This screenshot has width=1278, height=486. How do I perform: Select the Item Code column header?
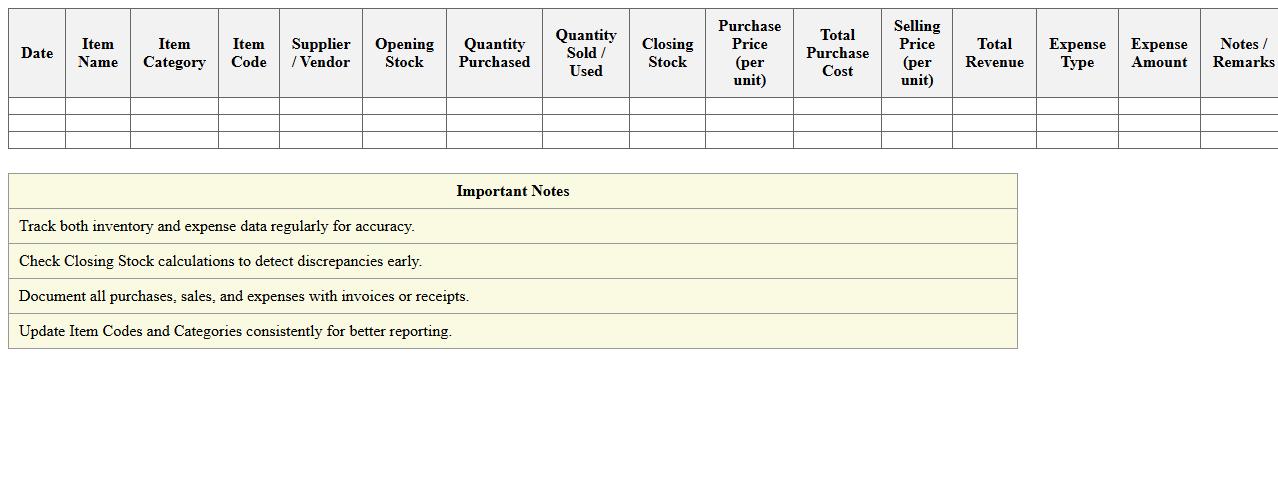[249, 53]
